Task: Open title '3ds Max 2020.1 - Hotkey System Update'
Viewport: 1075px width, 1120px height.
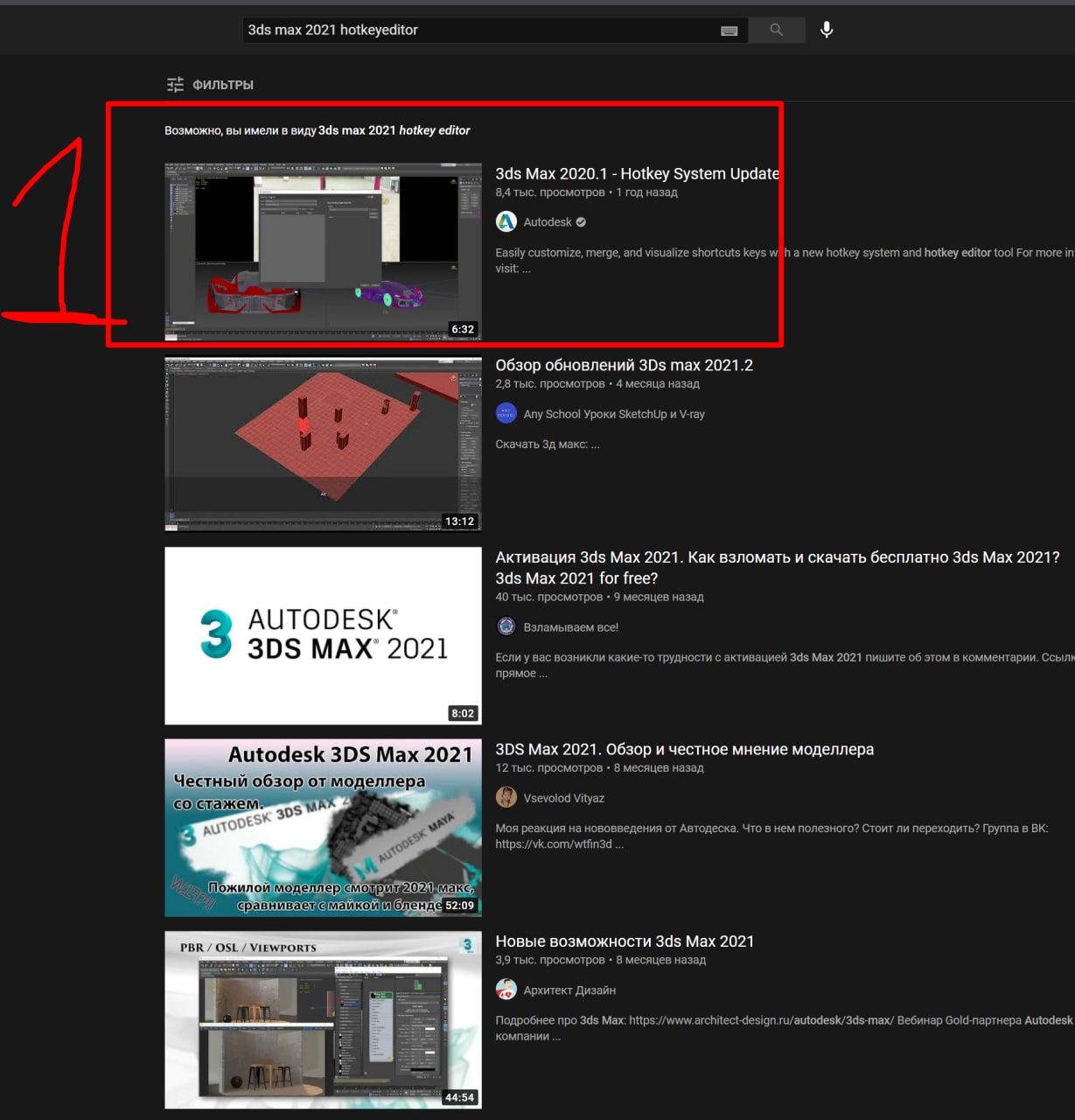Action: [637, 173]
